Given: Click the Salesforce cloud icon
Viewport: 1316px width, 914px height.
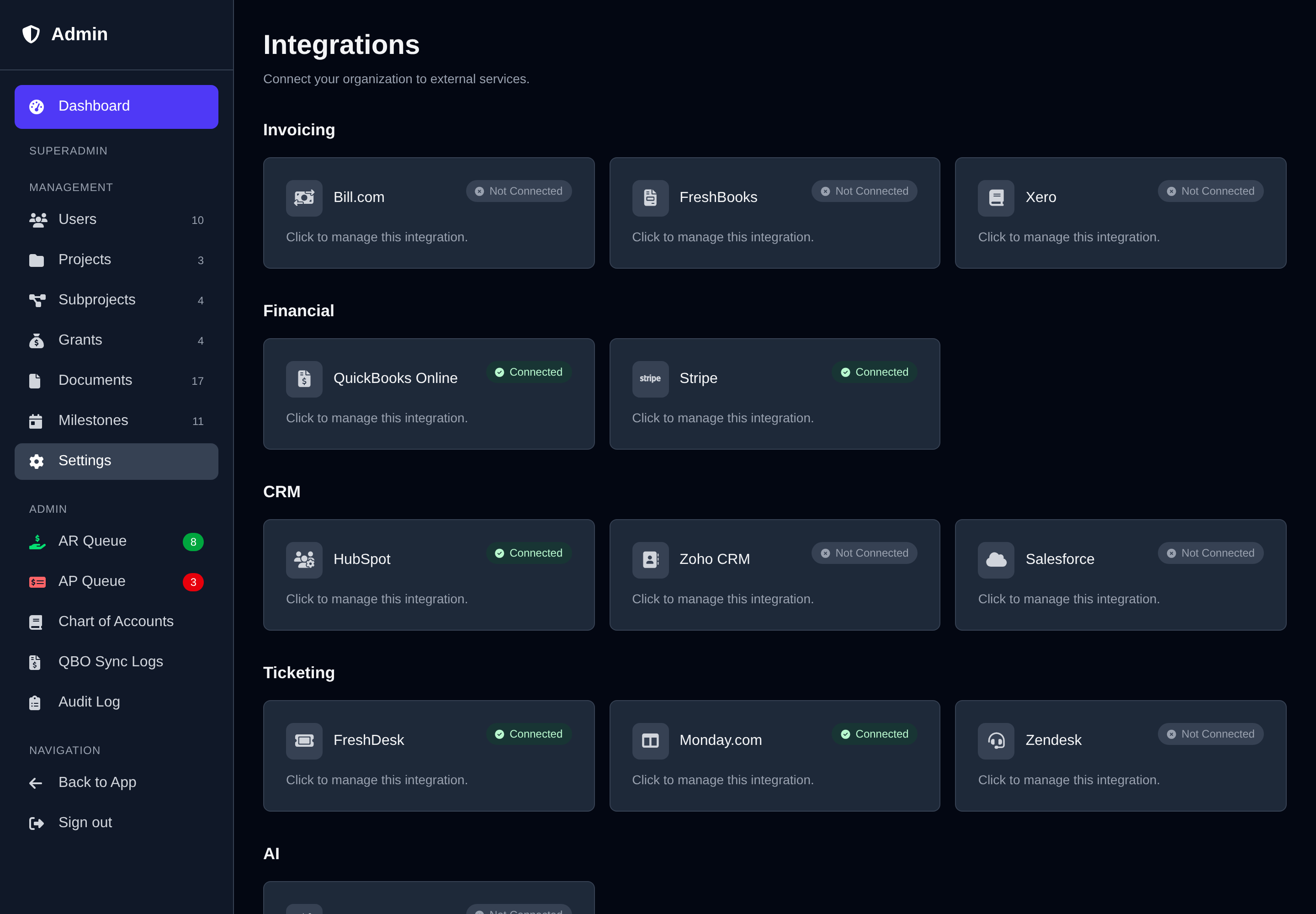Looking at the screenshot, I should click(996, 560).
